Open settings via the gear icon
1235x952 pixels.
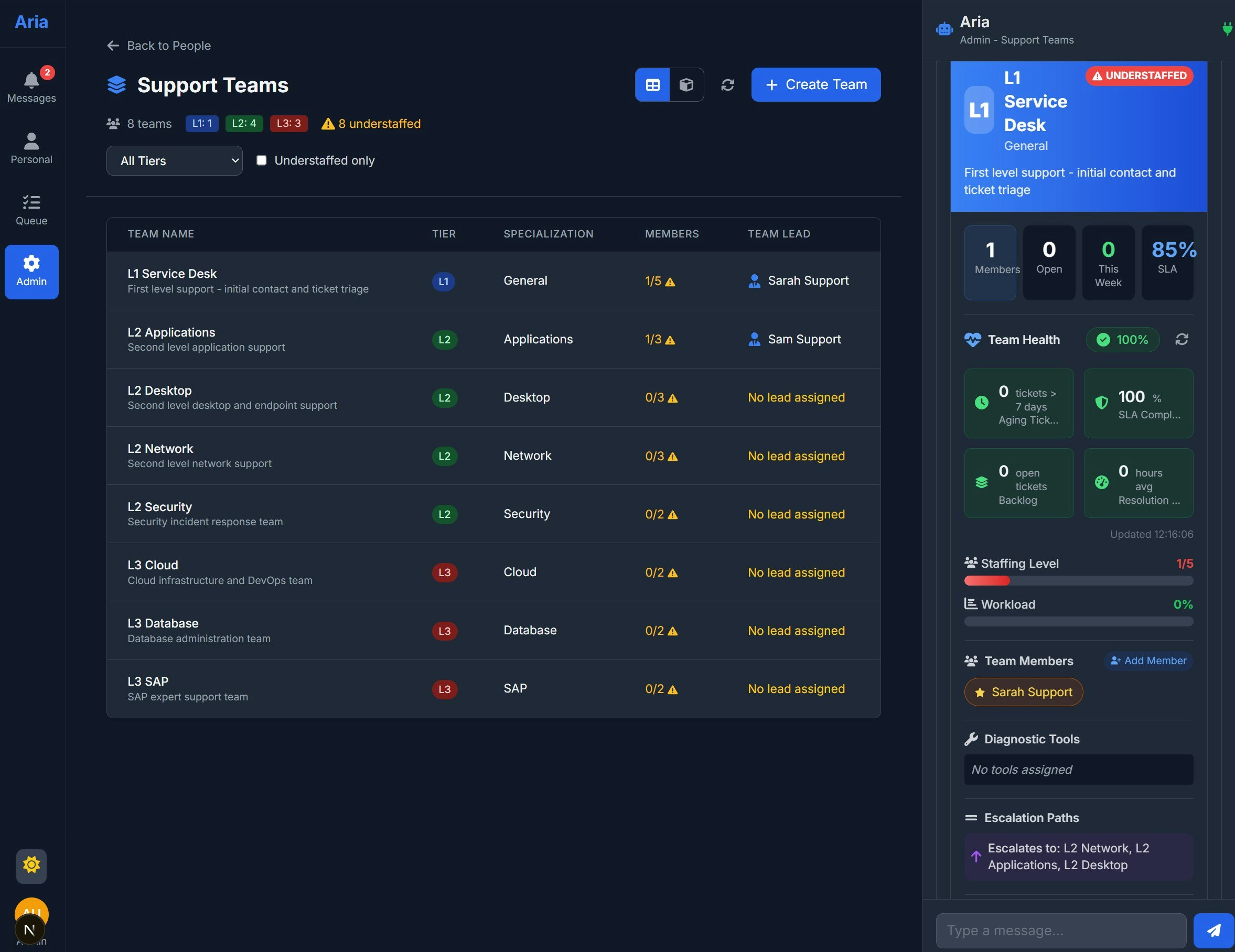(x=31, y=865)
